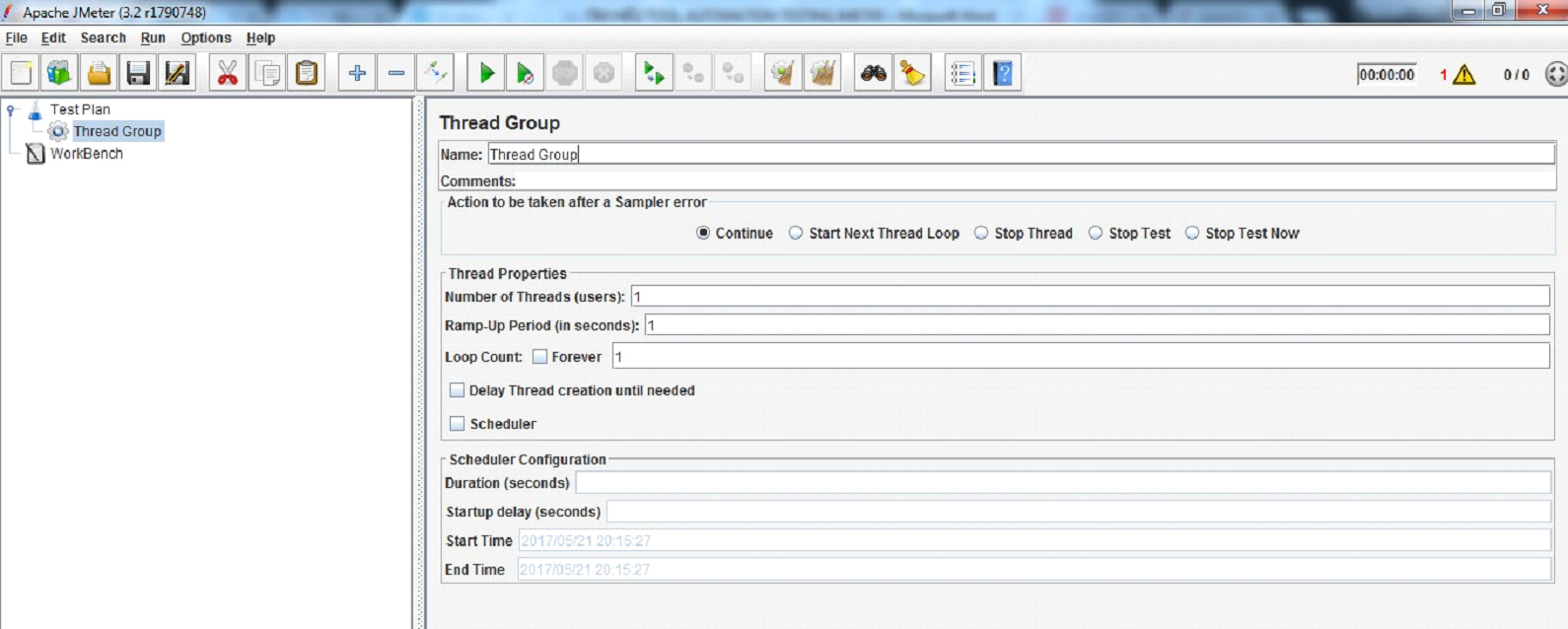Screen dimensions: 1568x629
Task: Open Search with the binoculars icon
Action: [874, 73]
